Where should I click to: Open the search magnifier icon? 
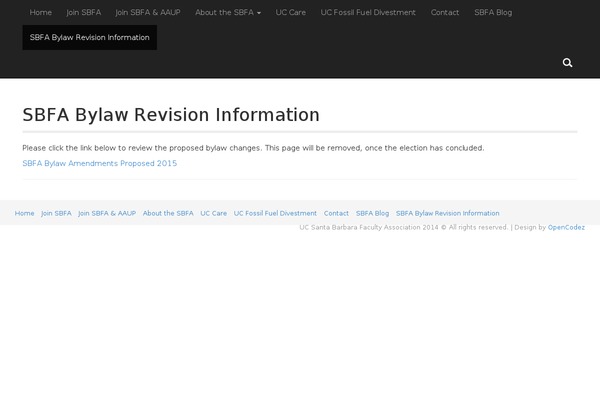(x=567, y=62)
